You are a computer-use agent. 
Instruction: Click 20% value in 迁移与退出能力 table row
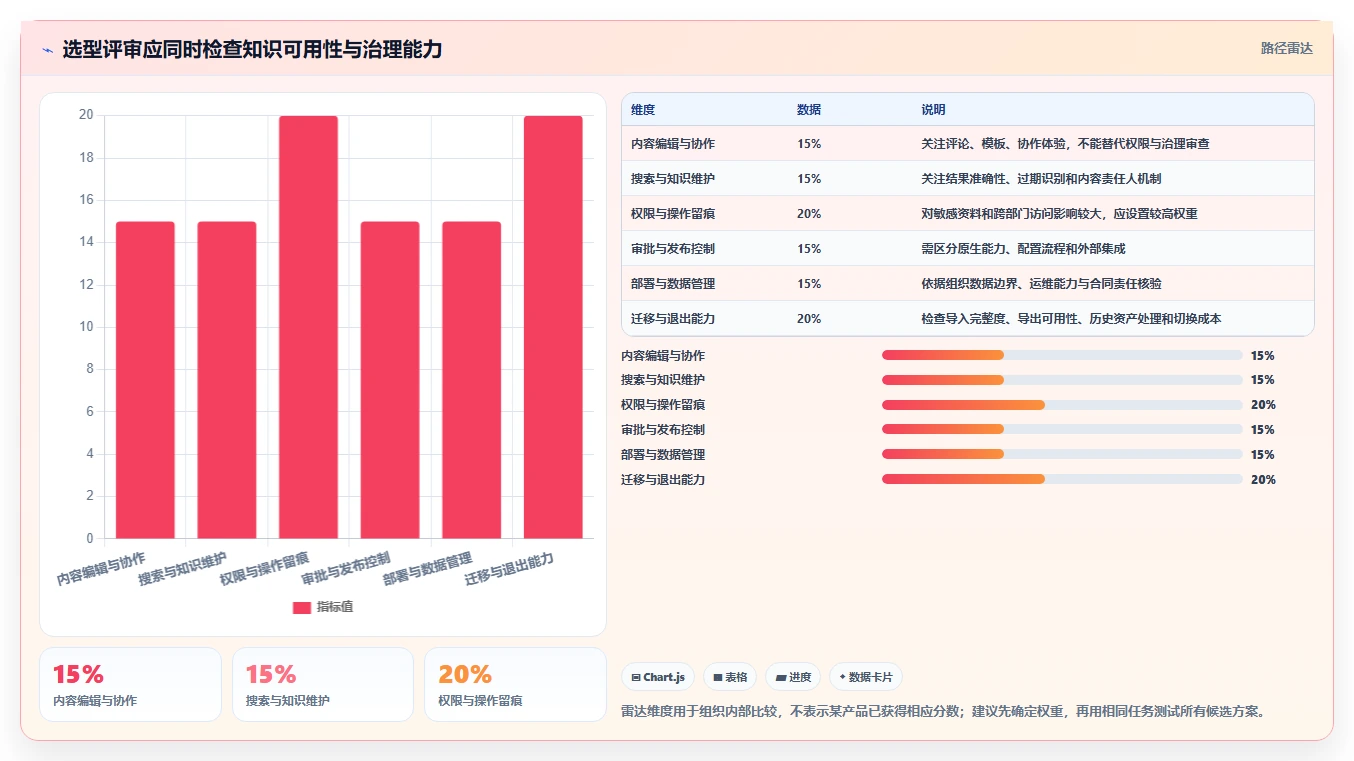pyautogui.click(x=809, y=319)
